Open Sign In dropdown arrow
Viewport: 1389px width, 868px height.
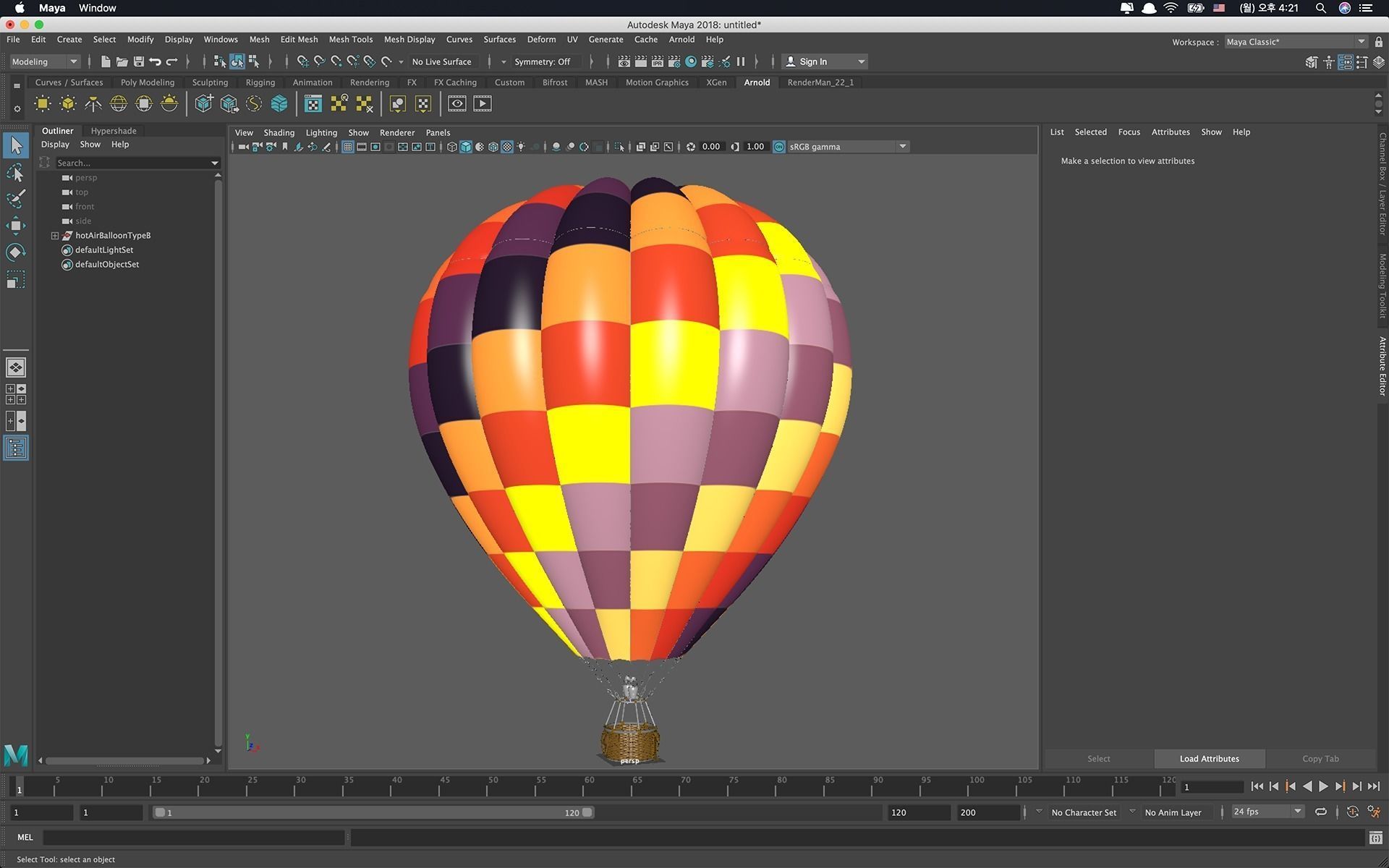861,61
